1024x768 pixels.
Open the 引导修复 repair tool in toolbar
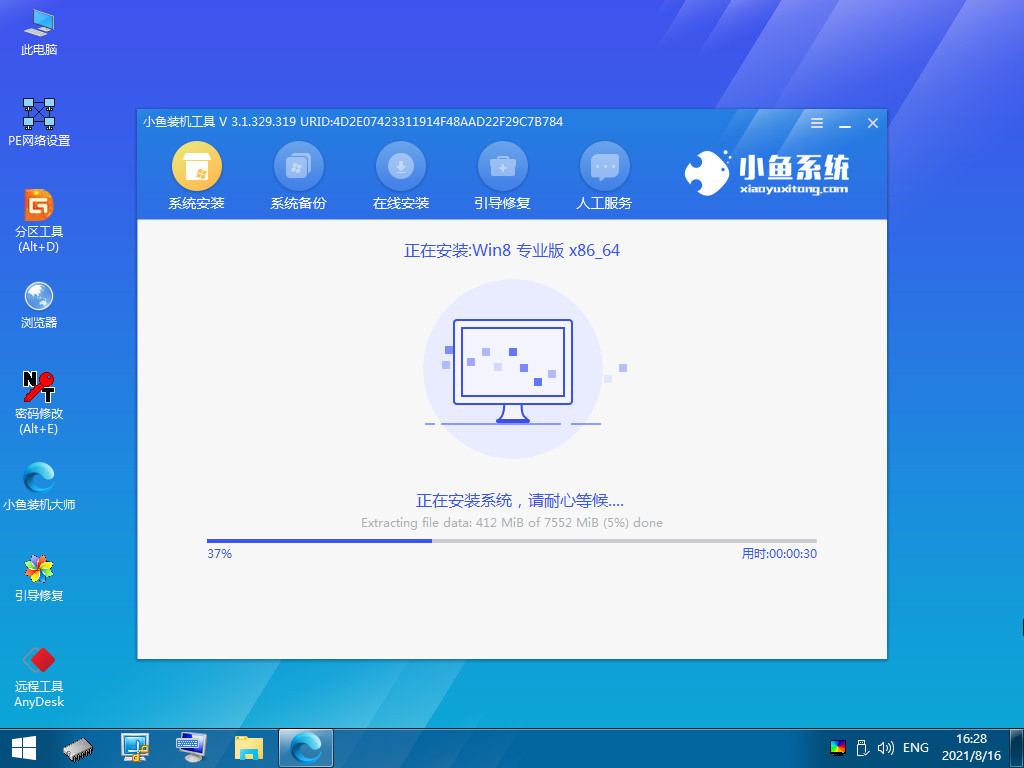point(502,167)
